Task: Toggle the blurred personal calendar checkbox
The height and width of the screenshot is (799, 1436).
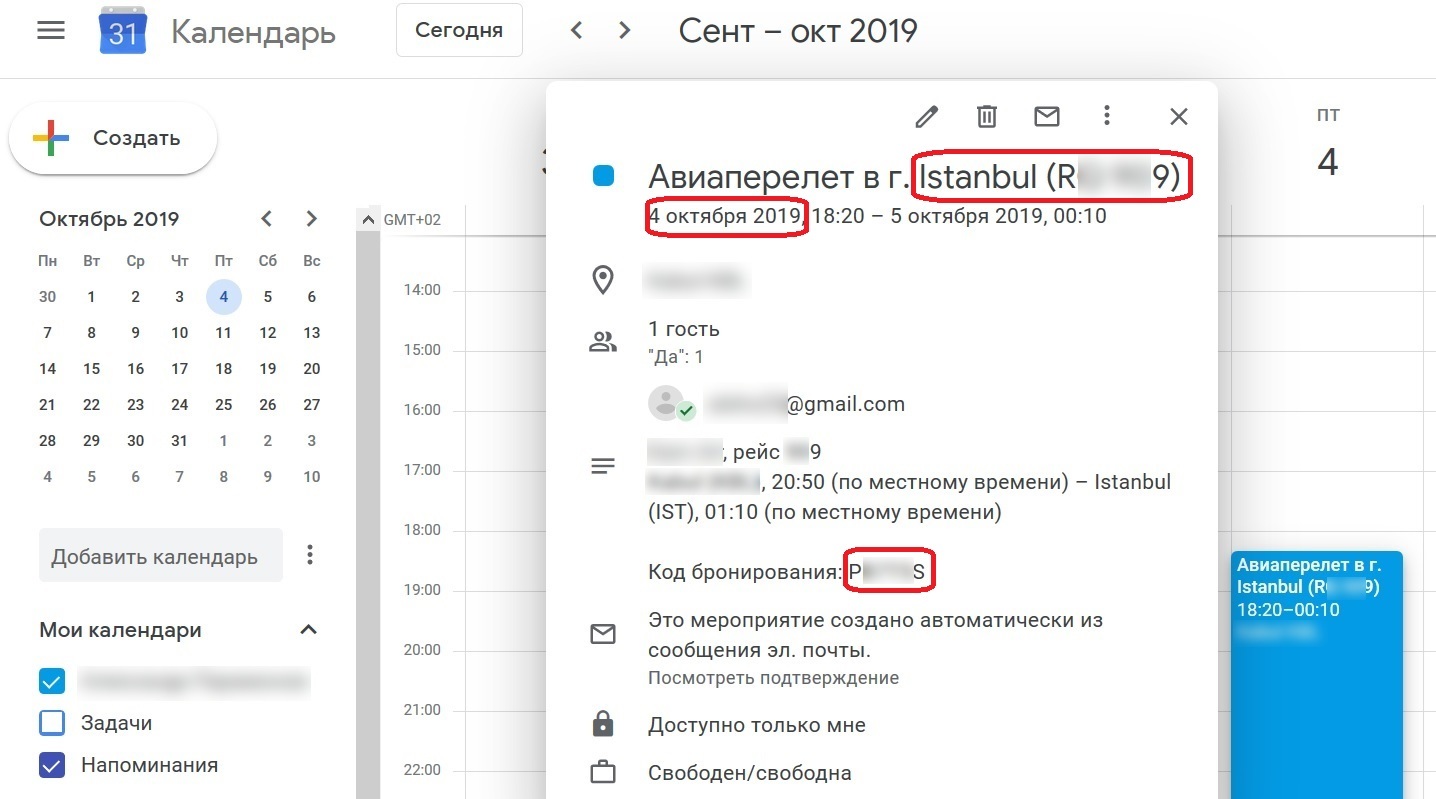Action: click(51, 682)
